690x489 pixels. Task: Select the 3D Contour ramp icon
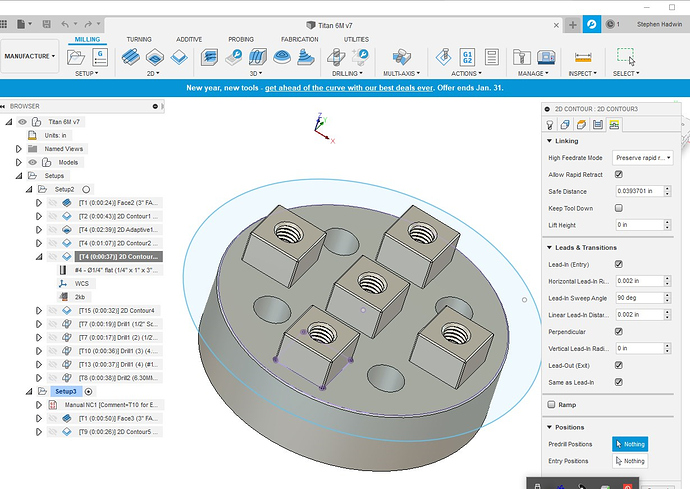[306, 57]
